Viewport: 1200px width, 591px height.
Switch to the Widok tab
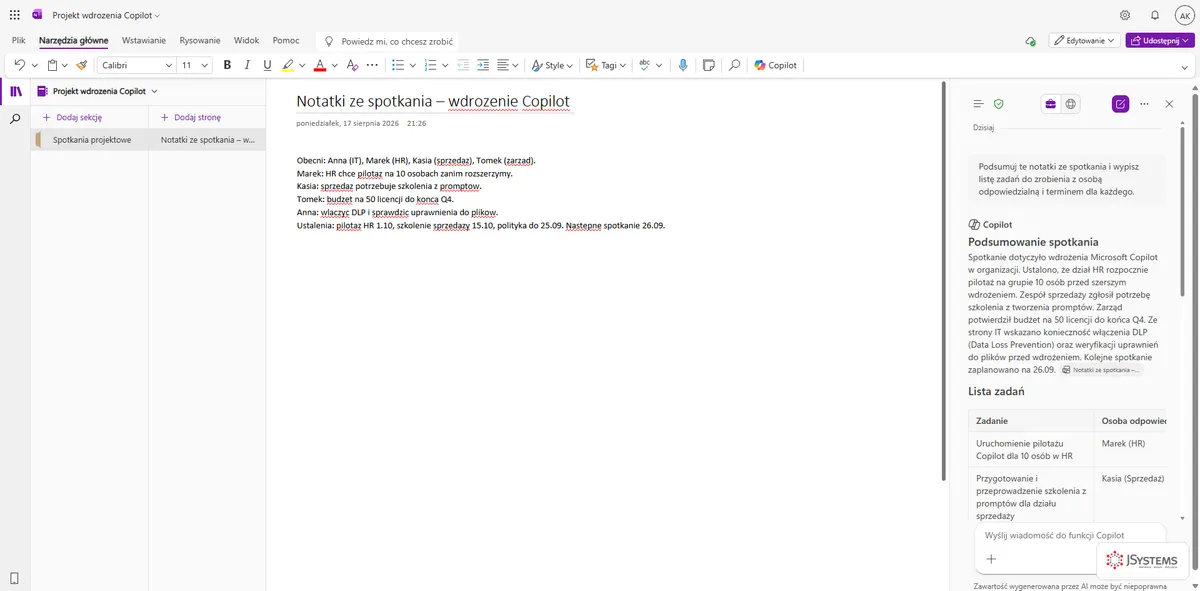[246, 41]
